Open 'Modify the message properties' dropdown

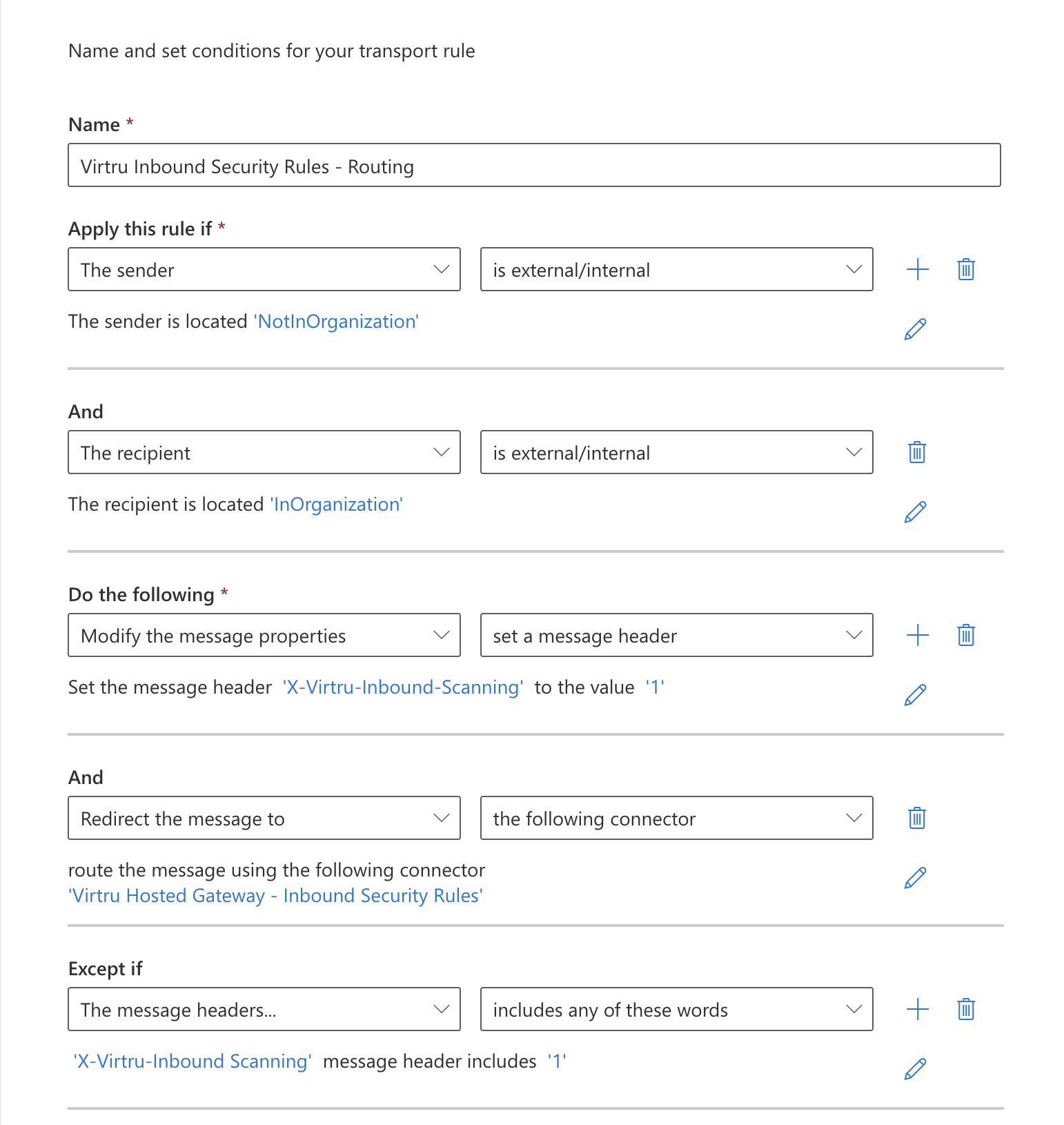[x=264, y=635]
